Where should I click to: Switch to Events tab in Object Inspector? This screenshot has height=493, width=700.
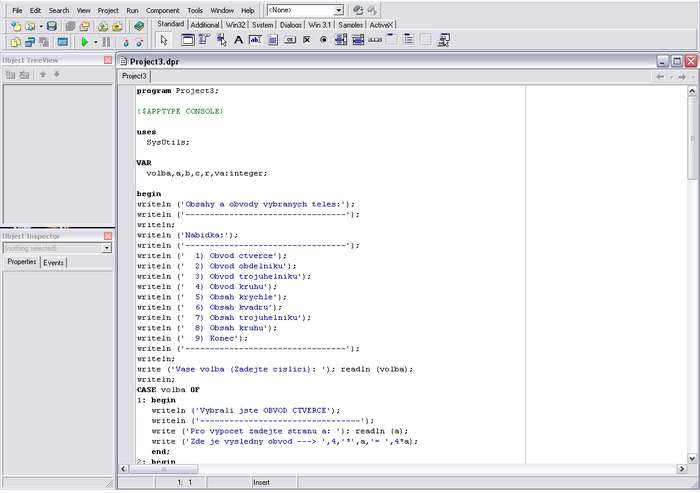53,262
